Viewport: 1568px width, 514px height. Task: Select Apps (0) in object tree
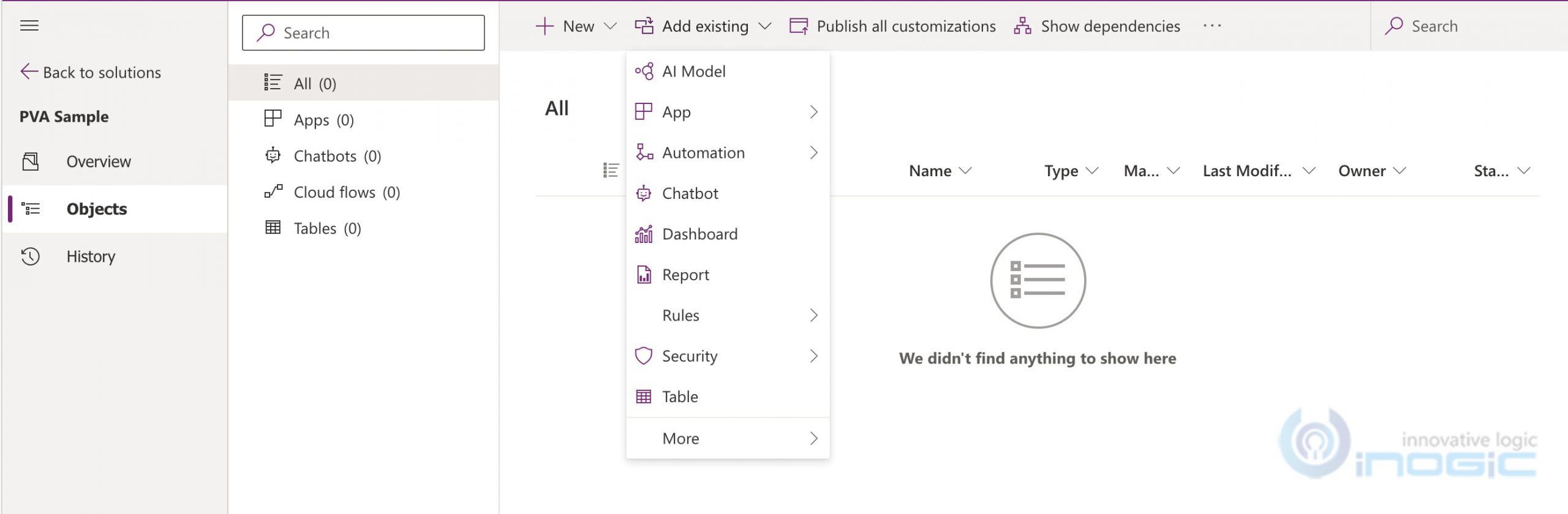coord(364,119)
